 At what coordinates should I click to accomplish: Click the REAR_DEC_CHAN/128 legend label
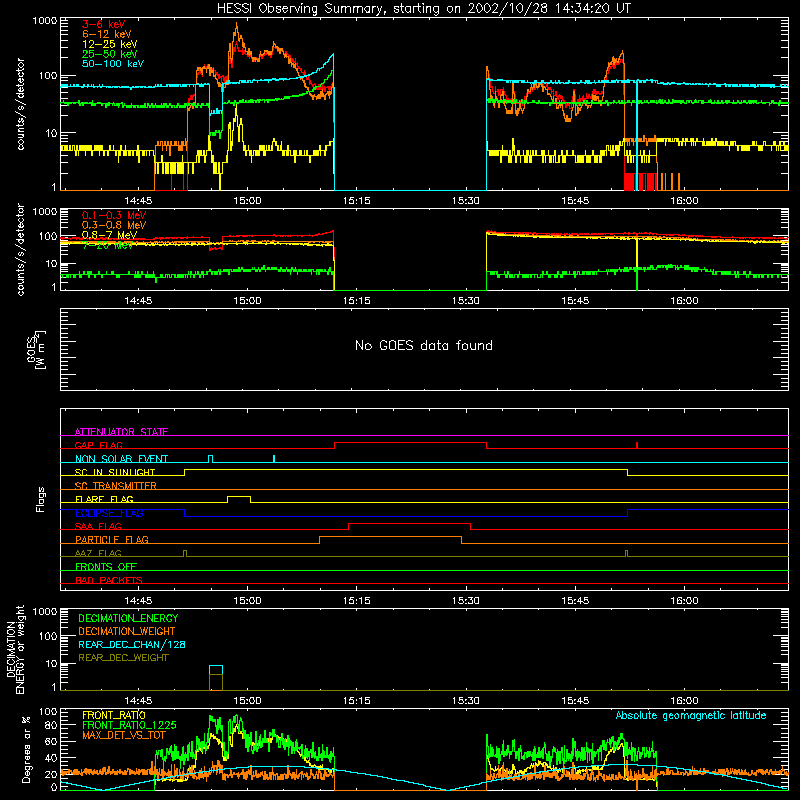pos(132,644)
